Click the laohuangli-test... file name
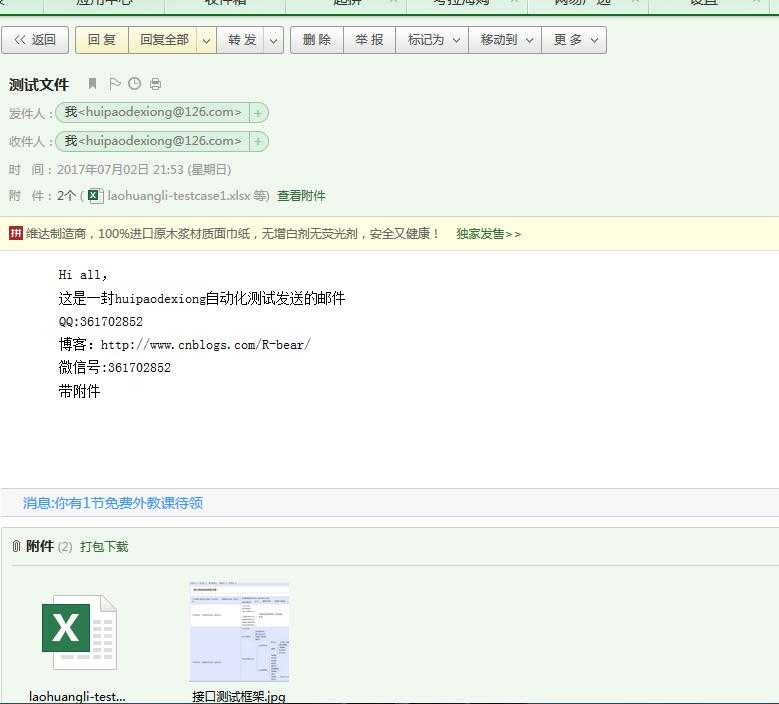The width and height of the screenshot is (779, 704). (x=77, y=697)
